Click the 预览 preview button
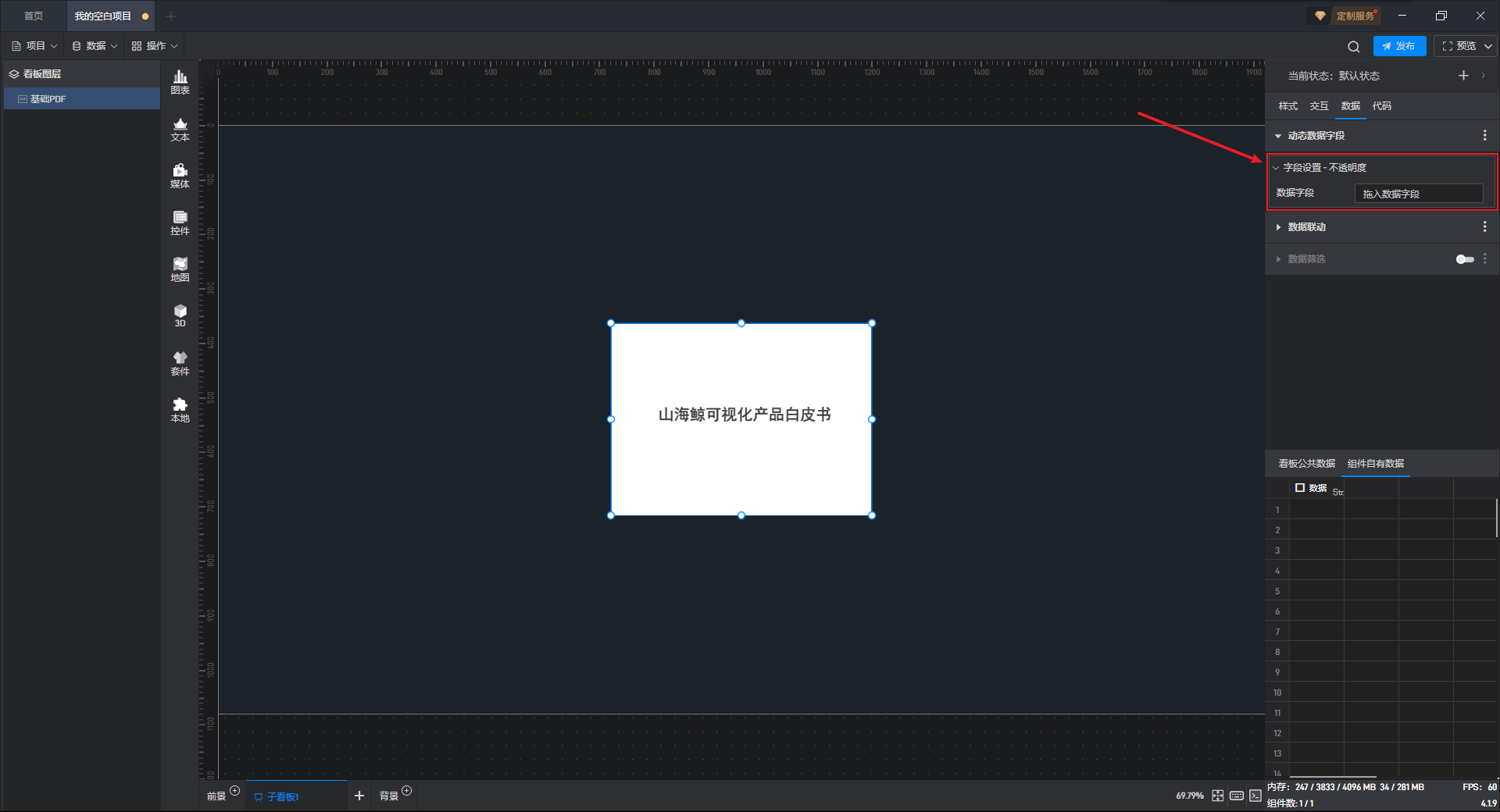Image resolution: width=1500 pixels, height=812 pixels. (1459, 46)
